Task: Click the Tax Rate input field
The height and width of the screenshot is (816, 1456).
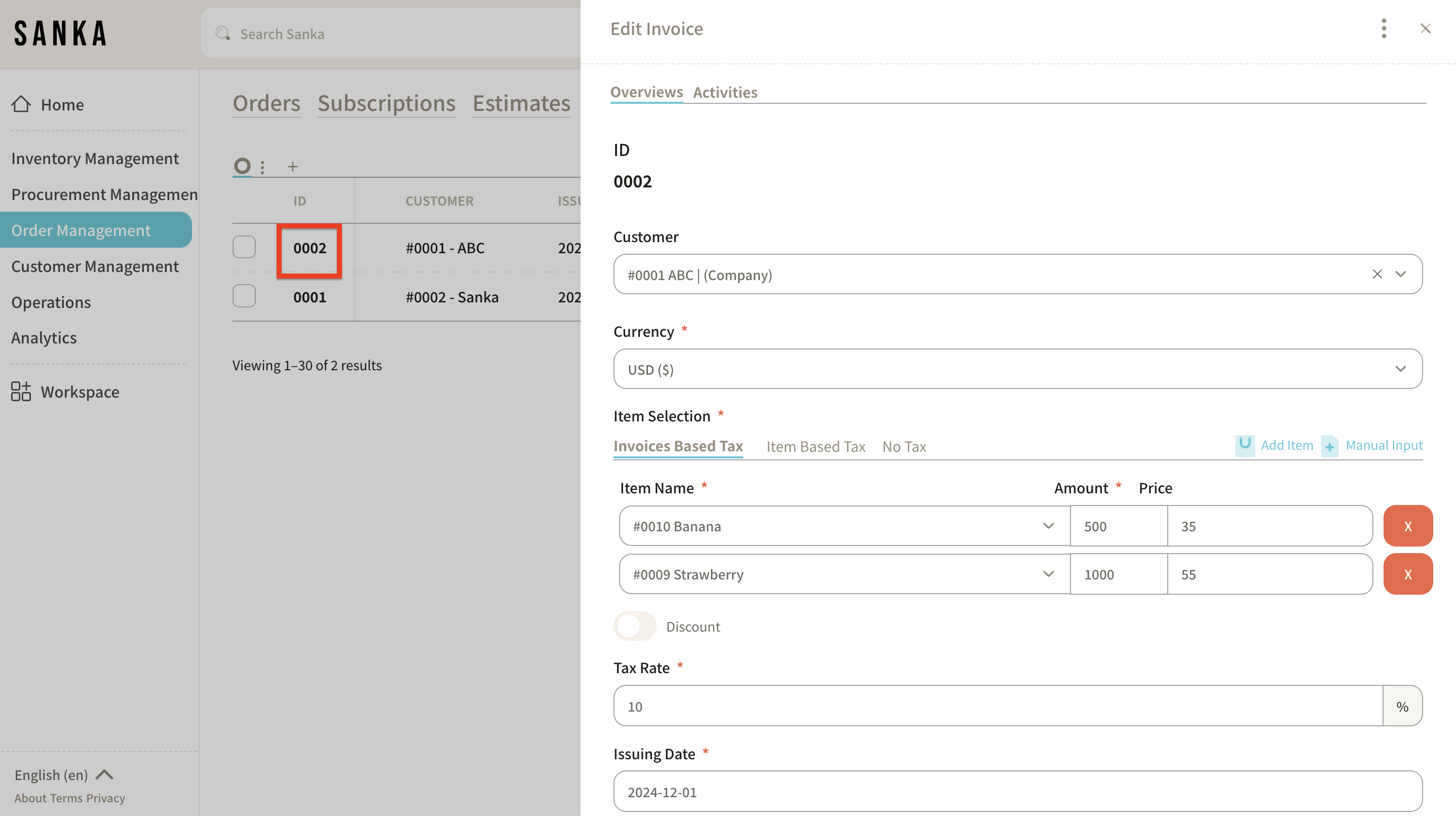Action: click(x=998, y=707)
